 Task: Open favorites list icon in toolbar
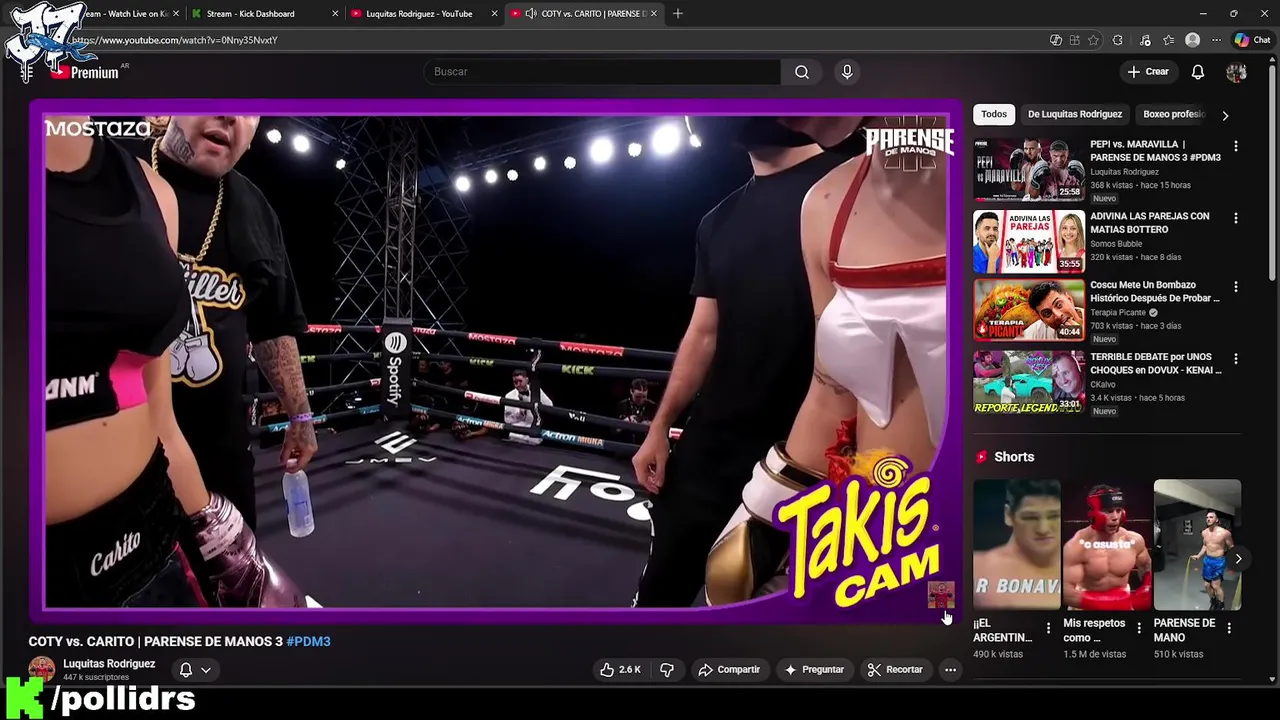pos(1168,40)
